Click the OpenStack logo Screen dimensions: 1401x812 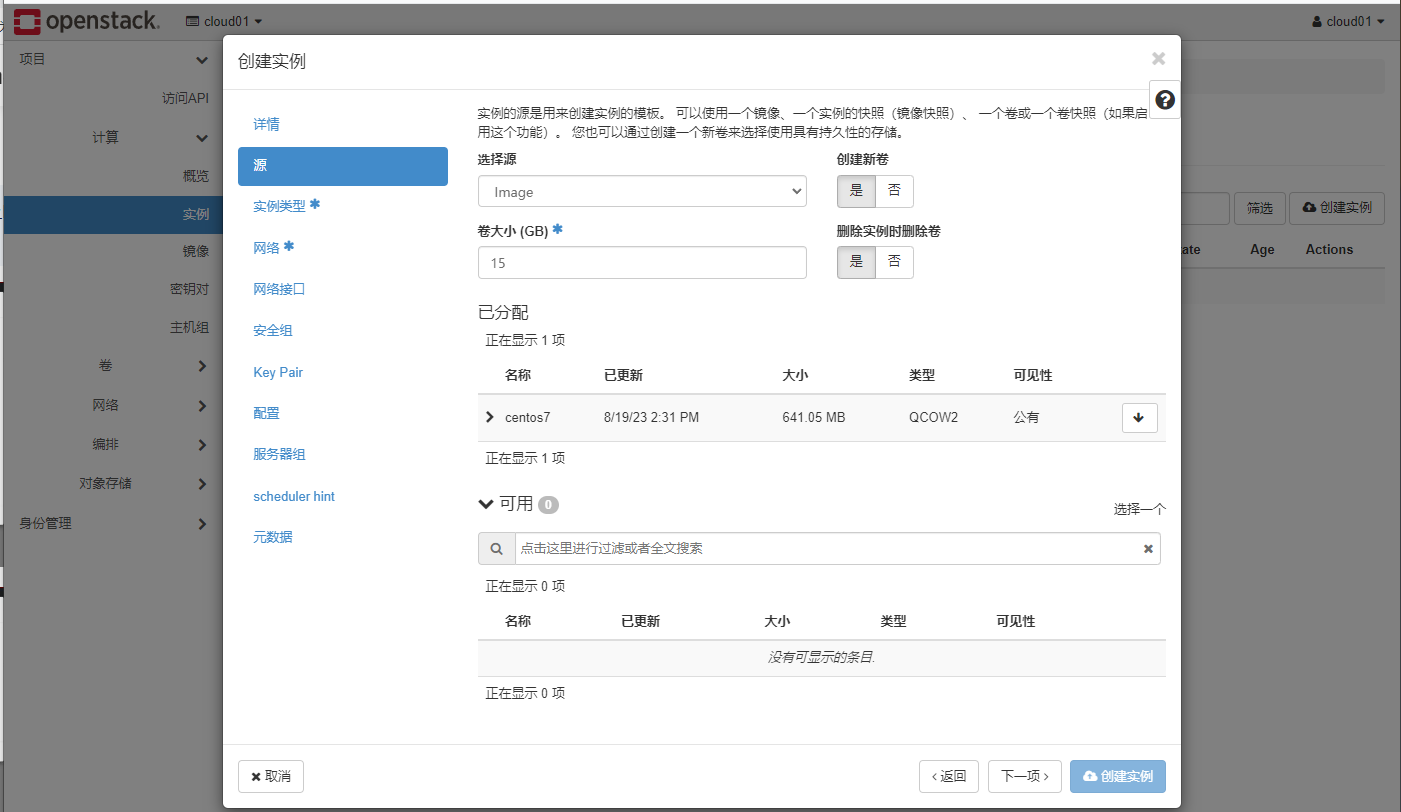click(86, 21)
